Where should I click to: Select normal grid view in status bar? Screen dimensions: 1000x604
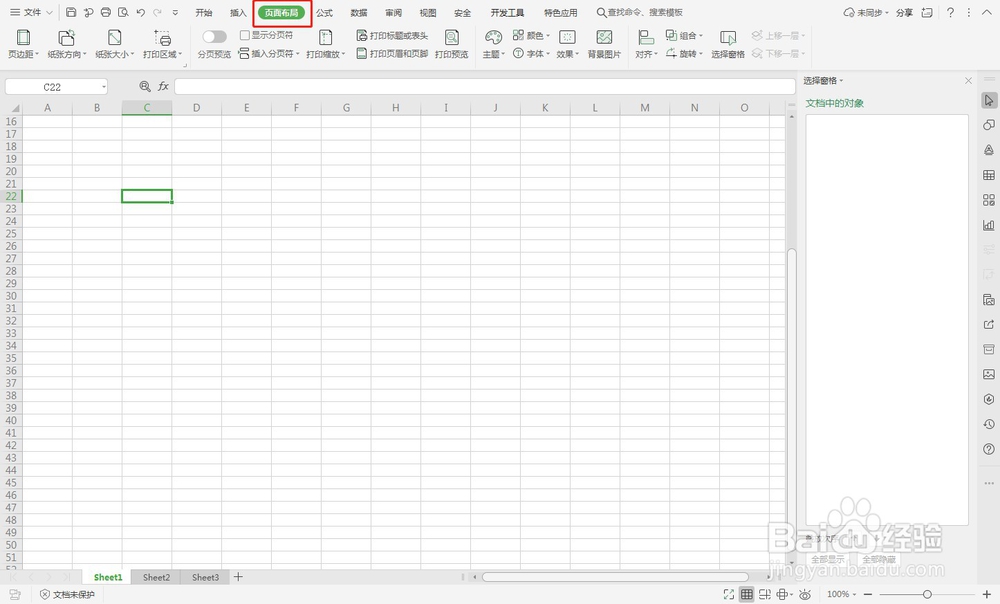click(x=746, y=594)
